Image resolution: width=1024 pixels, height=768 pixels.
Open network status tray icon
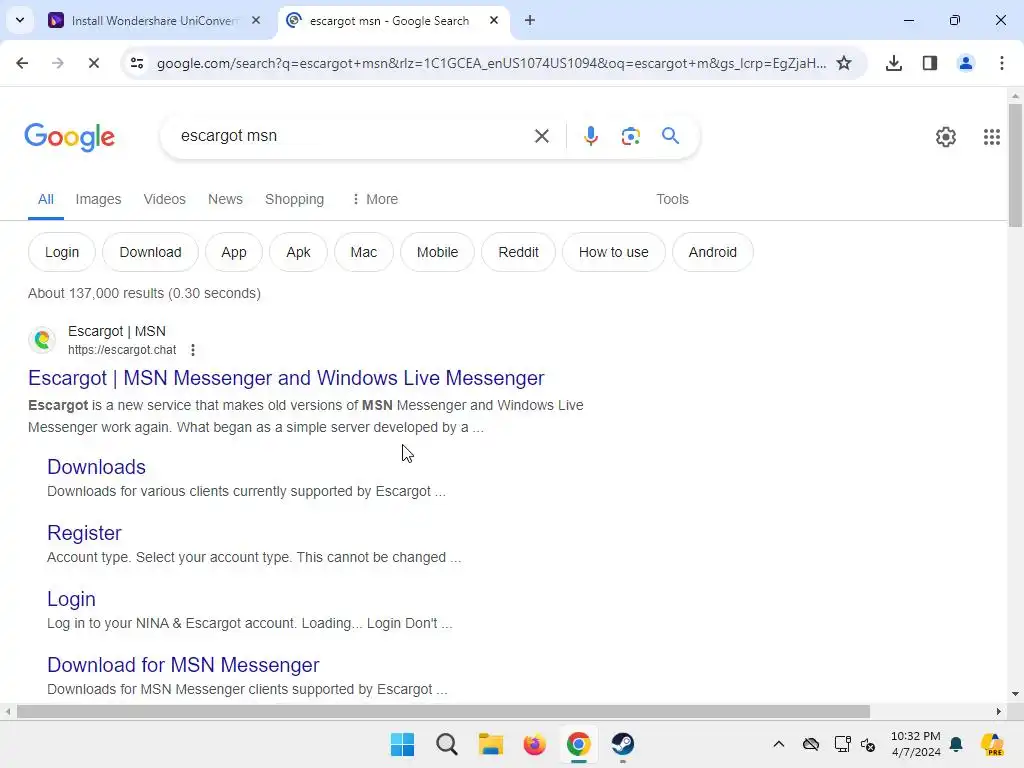click(x=842, y=744)
